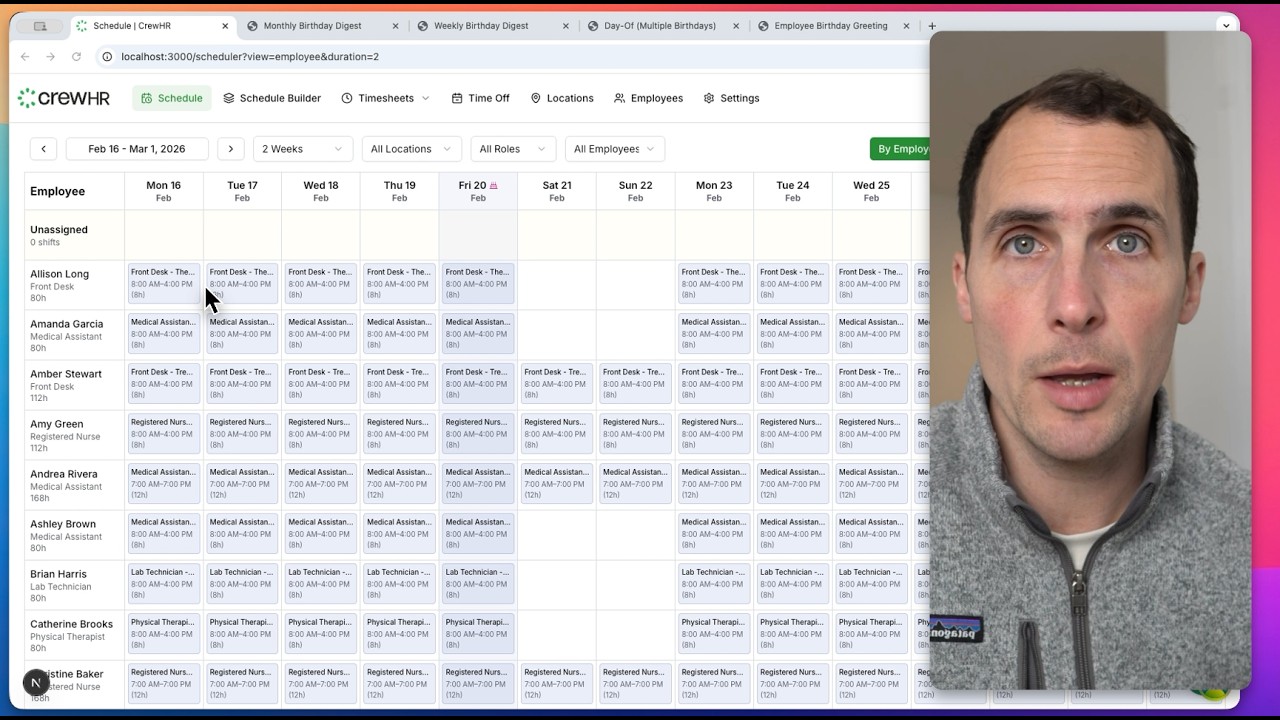
Task: Open the All Employees filter
Action: click(x=615, y=149)
